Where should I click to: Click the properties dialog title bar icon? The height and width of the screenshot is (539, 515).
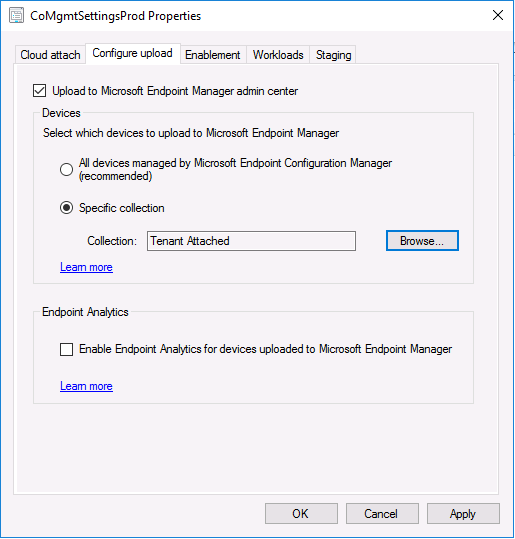pyautogui.click(x=16, y=16)
